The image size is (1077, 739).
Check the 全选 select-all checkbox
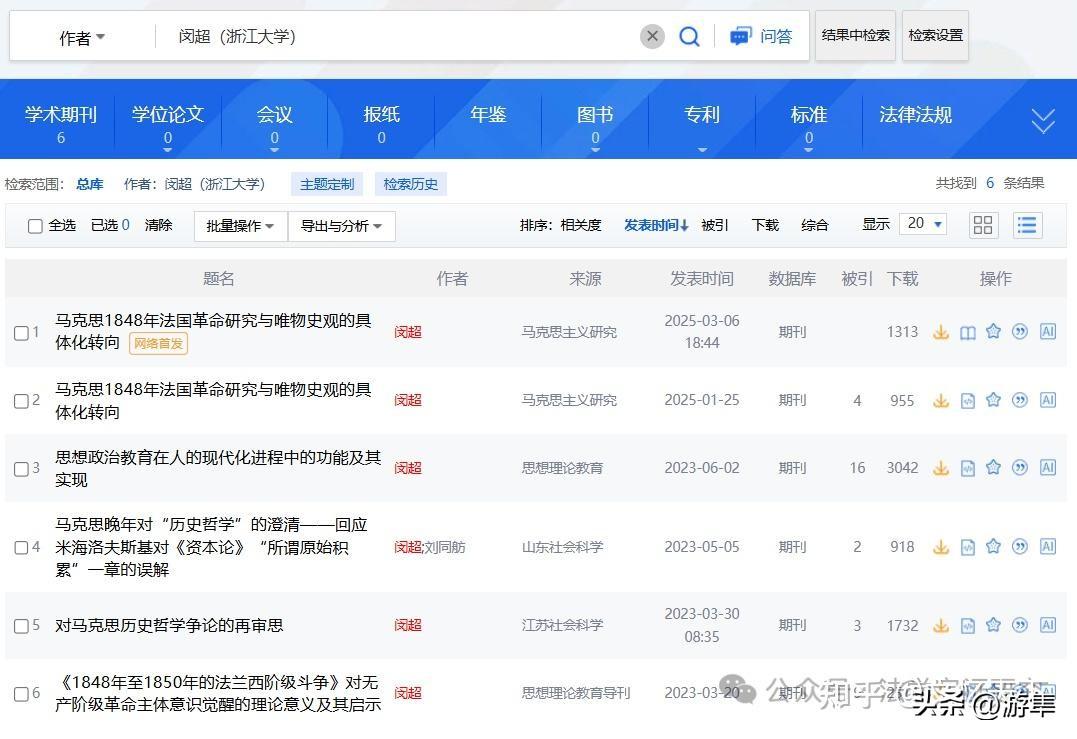click(x=35, y=226)
